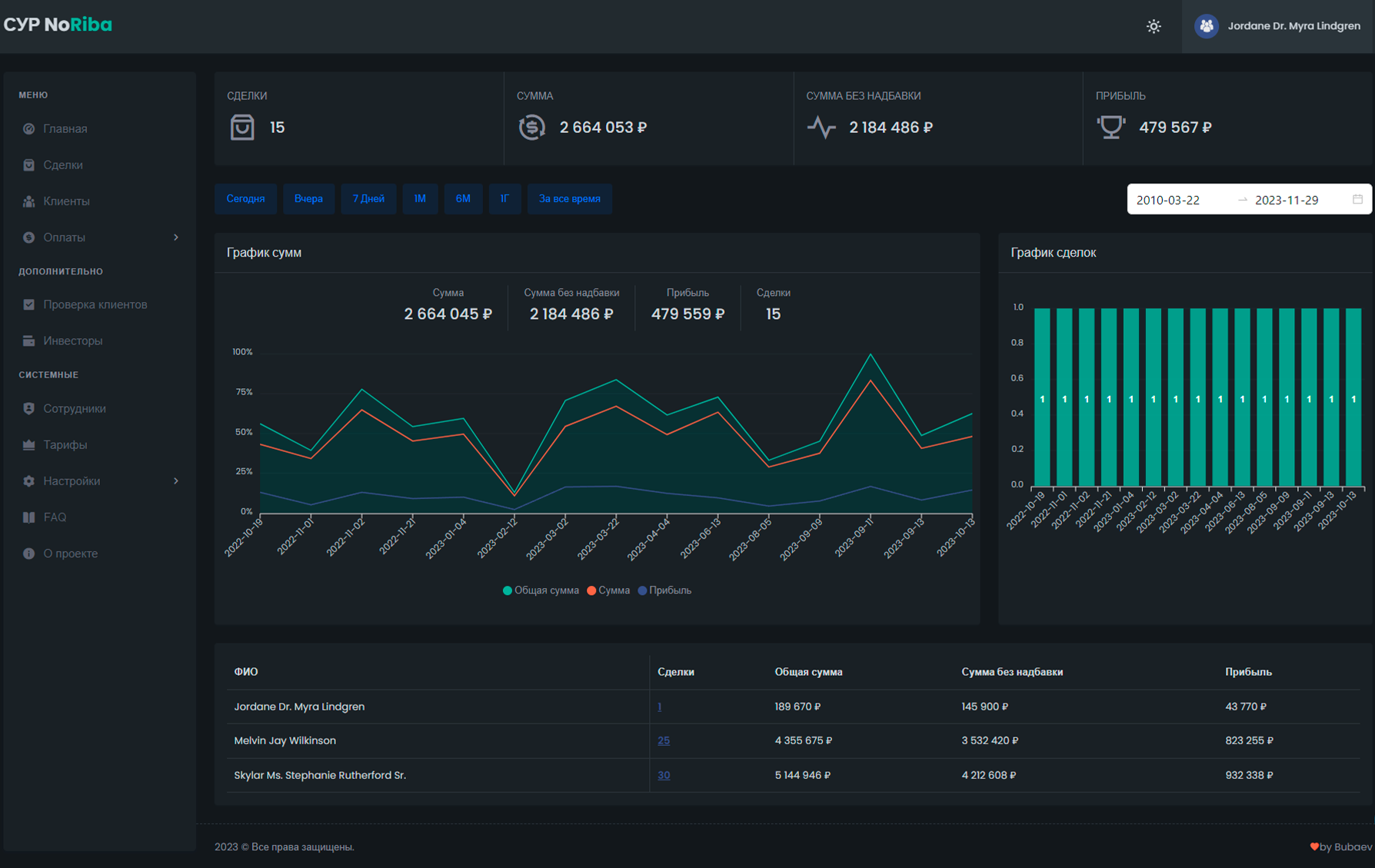The height and width of the screenshot is (868, 1375).
Task: Toggle Прибыль series in chart legend
Action: click(x=669, y=590)
